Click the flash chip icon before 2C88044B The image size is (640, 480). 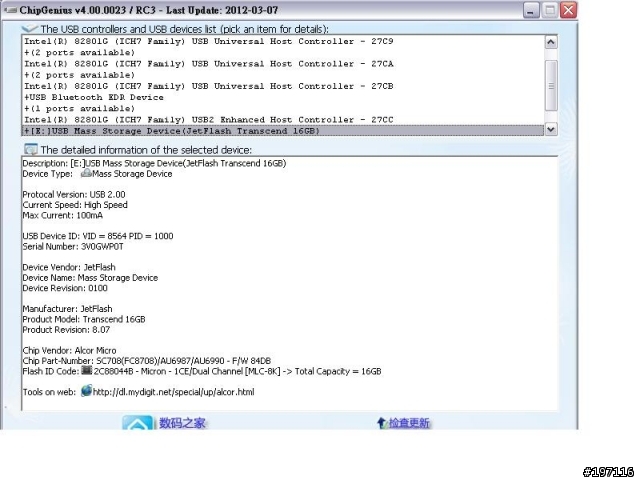pyautogui.click(x=87, y=371)
